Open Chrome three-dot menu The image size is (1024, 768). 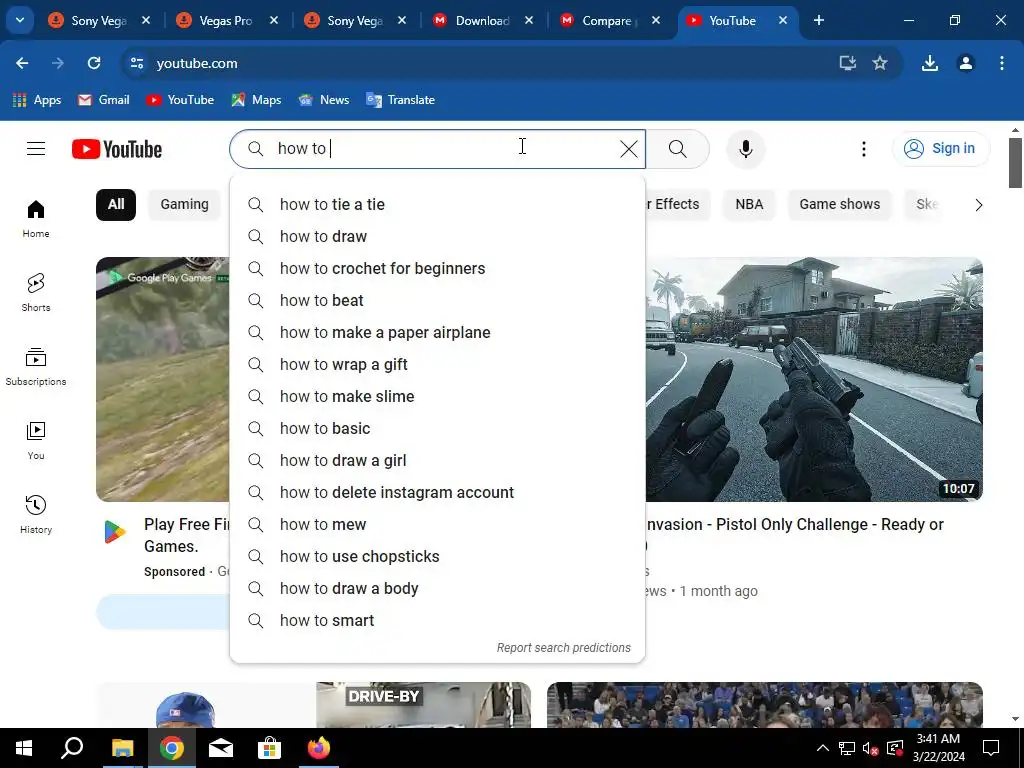1001,63
